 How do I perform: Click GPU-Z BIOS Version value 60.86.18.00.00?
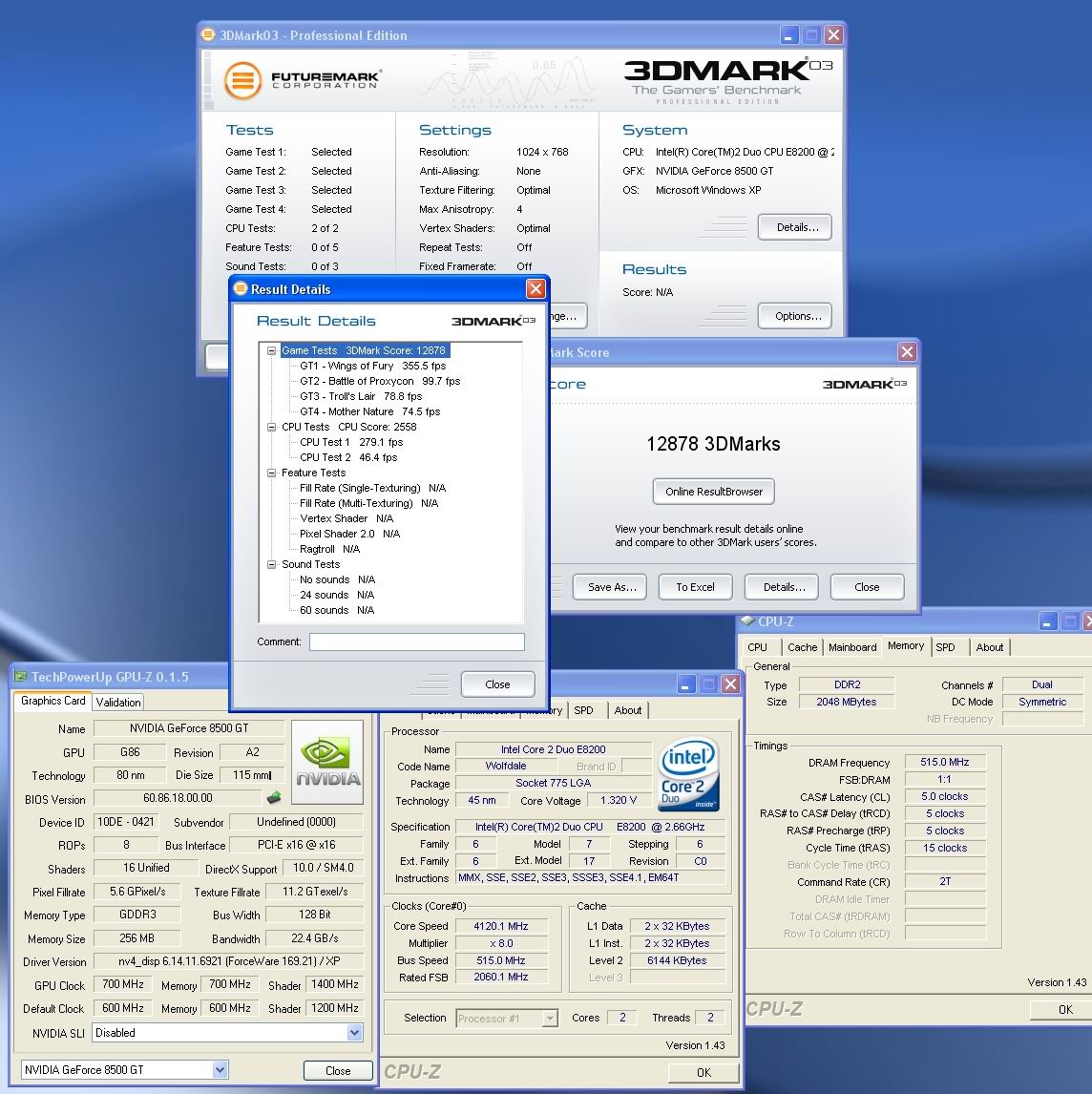(178, 797)
